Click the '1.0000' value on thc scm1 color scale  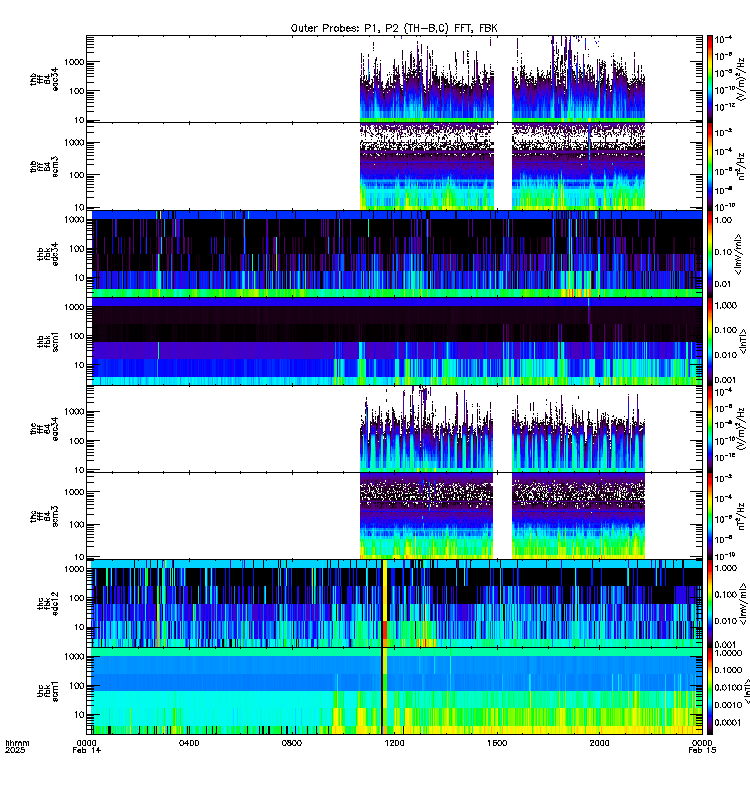728,653
